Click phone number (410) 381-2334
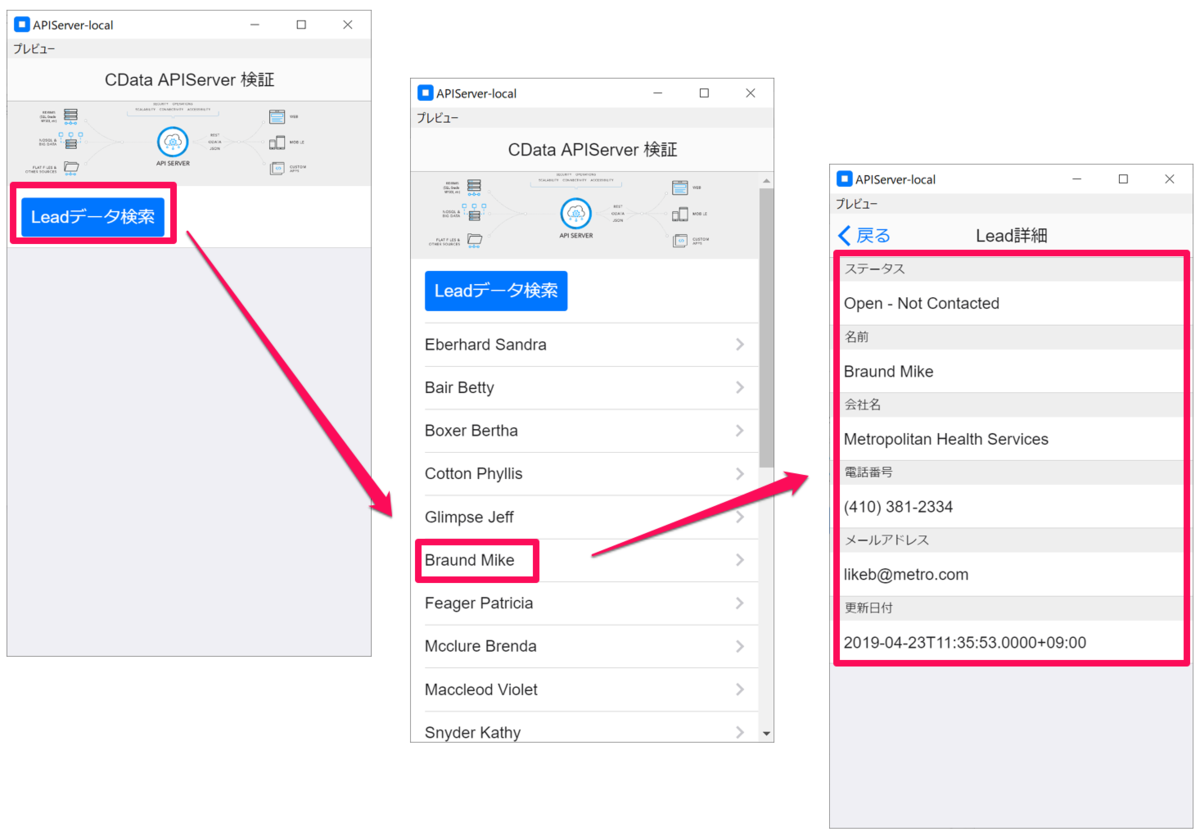 tap(898, 507)
